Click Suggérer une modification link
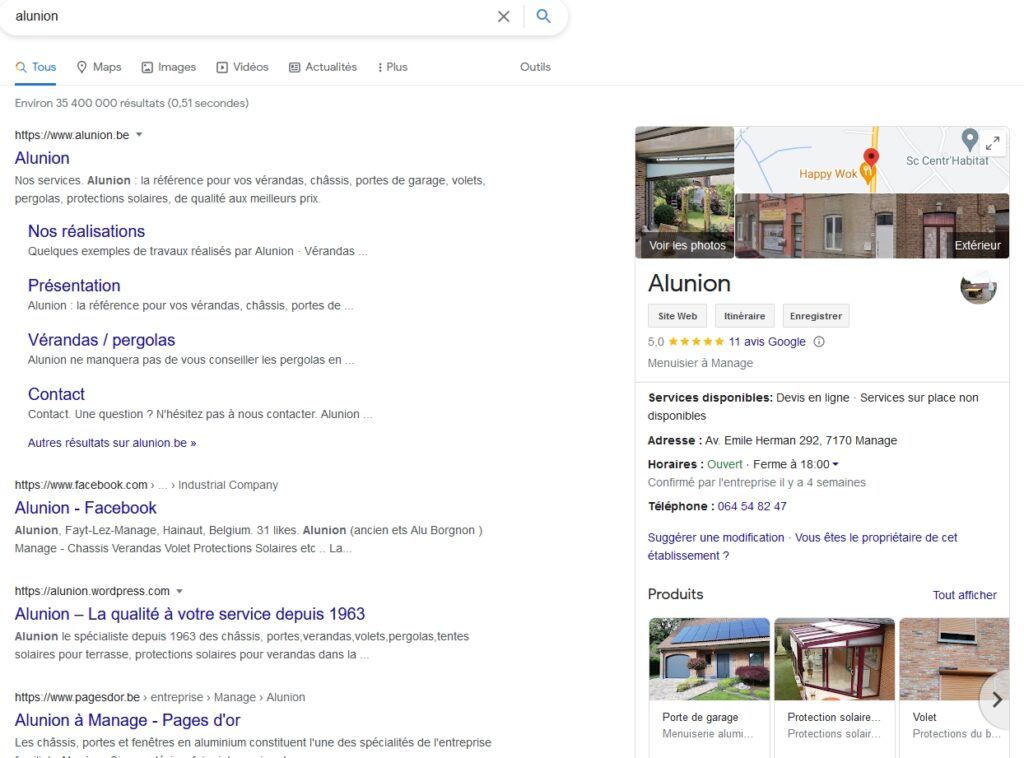Screen dimensions: 1024x758 point(716,537)
